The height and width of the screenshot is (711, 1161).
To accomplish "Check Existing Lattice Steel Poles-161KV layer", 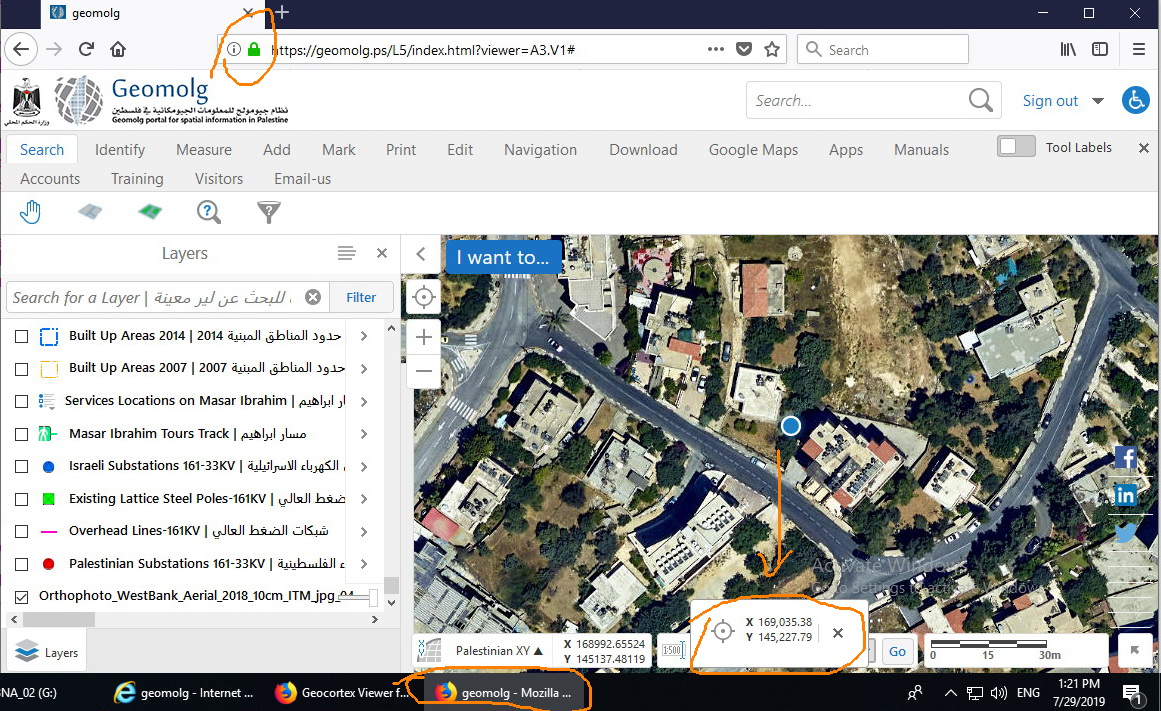I will point(21,499).
